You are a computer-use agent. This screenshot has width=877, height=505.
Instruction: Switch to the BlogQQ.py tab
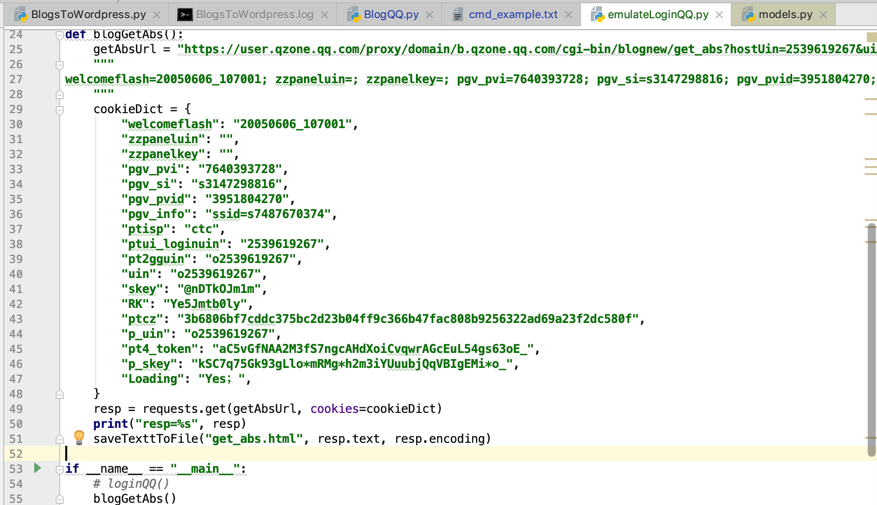coord(391,15)
